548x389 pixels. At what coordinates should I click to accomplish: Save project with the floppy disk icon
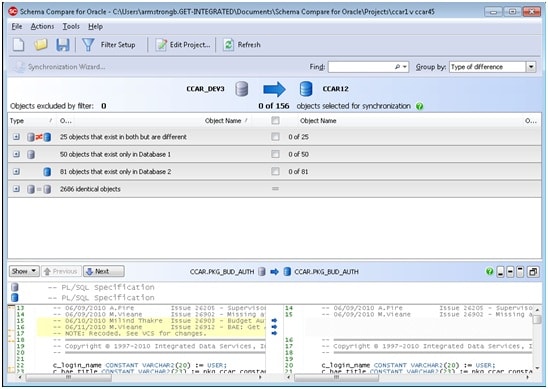[63, 45]
